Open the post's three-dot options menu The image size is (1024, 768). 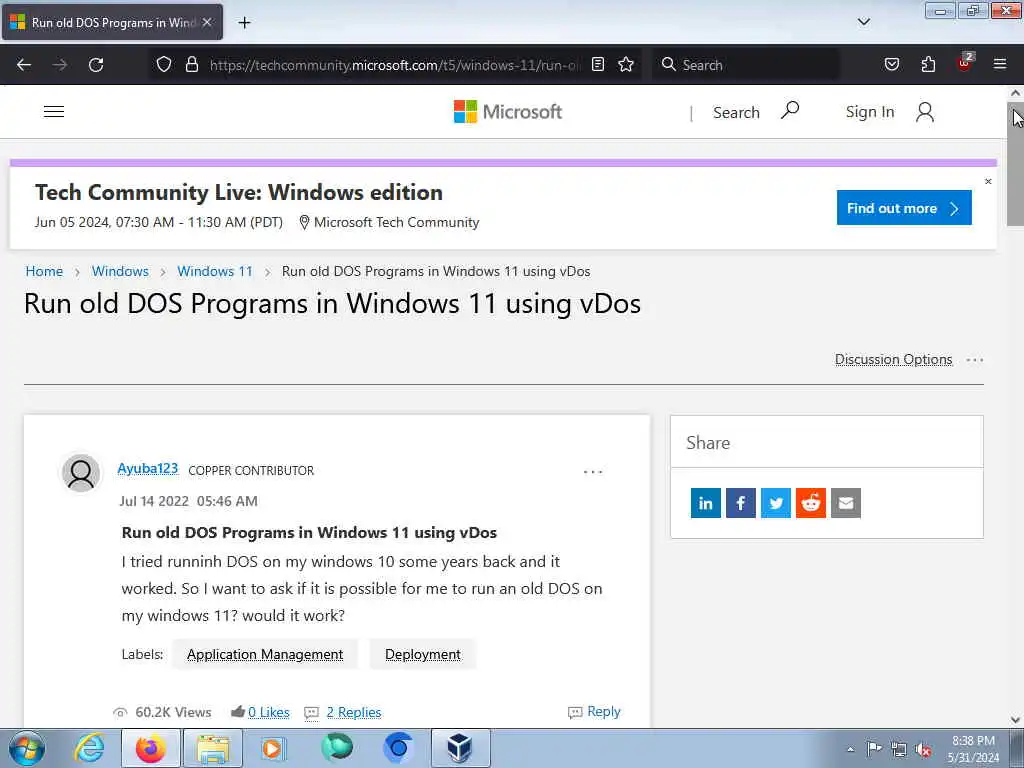pos(593,472)
